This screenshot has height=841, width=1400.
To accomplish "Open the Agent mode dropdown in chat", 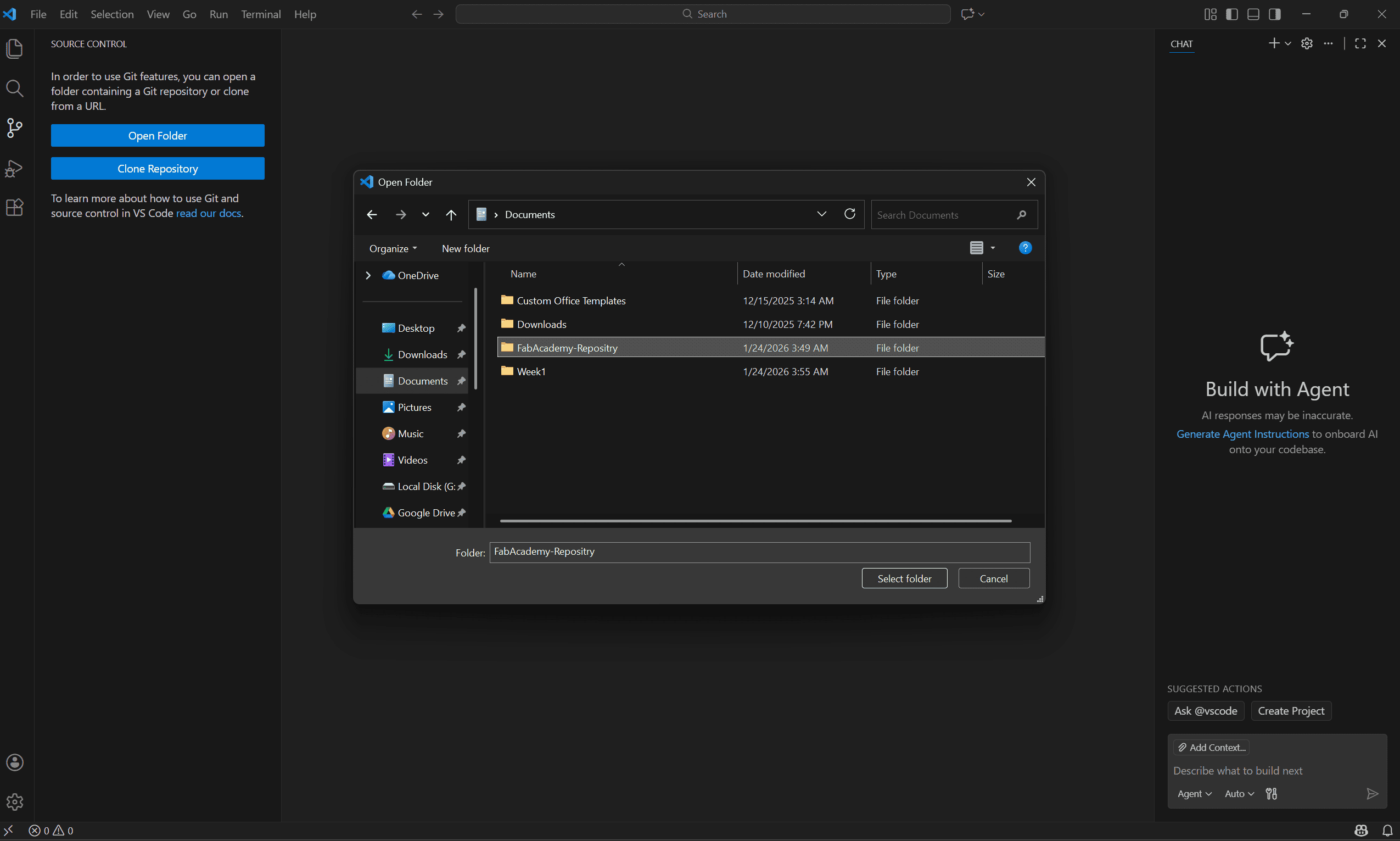I will (1194, 794).
